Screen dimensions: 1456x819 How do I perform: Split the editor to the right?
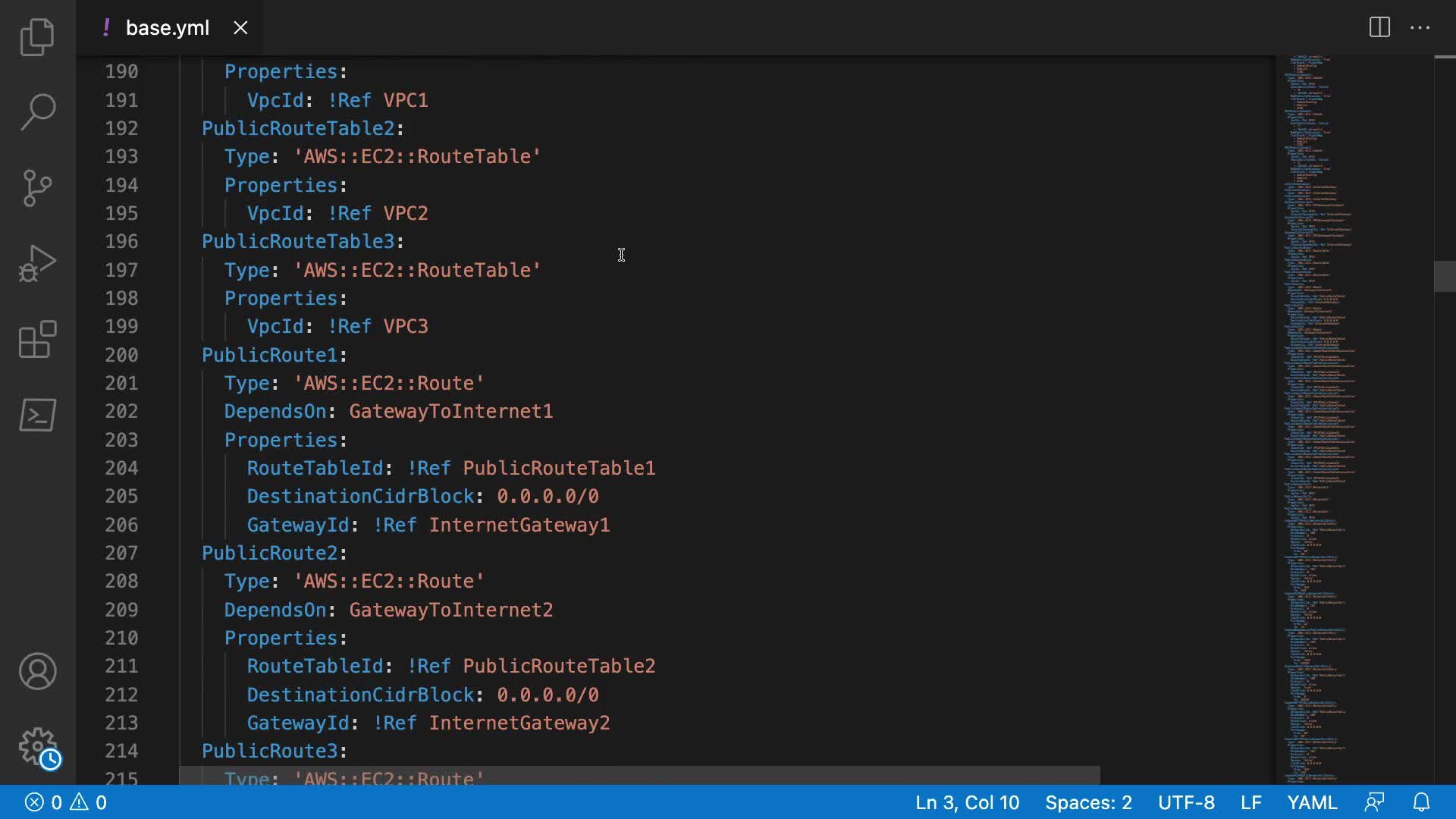click(1379, 28)
